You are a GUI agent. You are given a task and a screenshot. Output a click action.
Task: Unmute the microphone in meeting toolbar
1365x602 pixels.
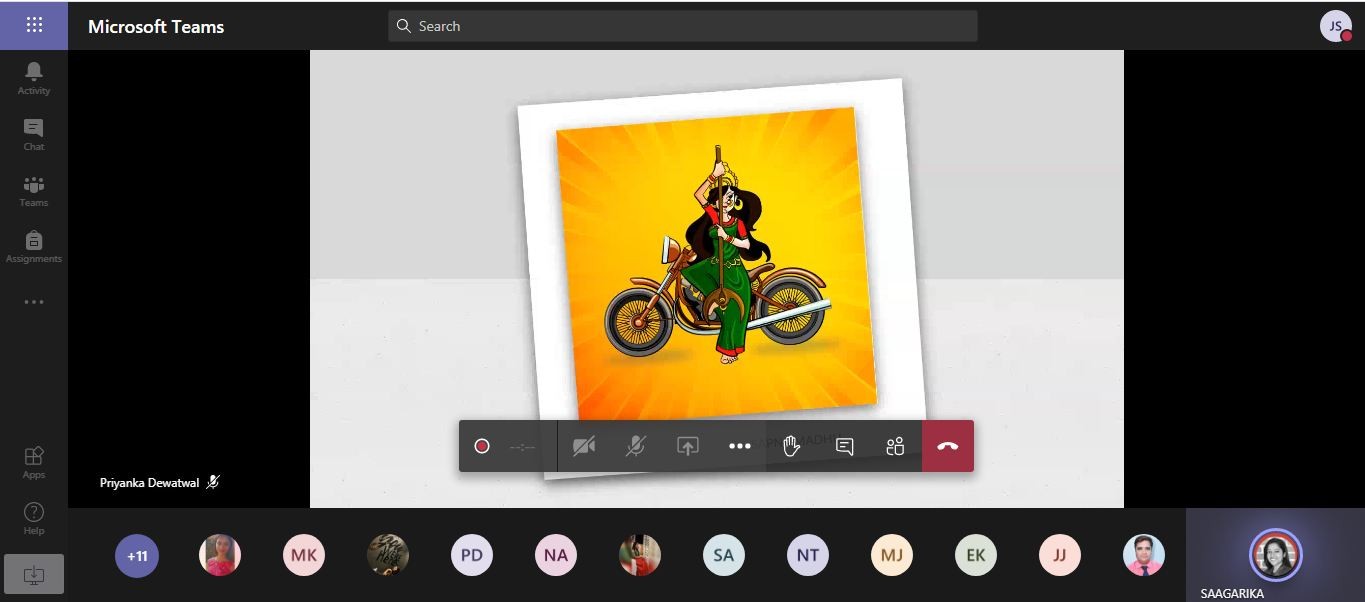coord(636,446)
